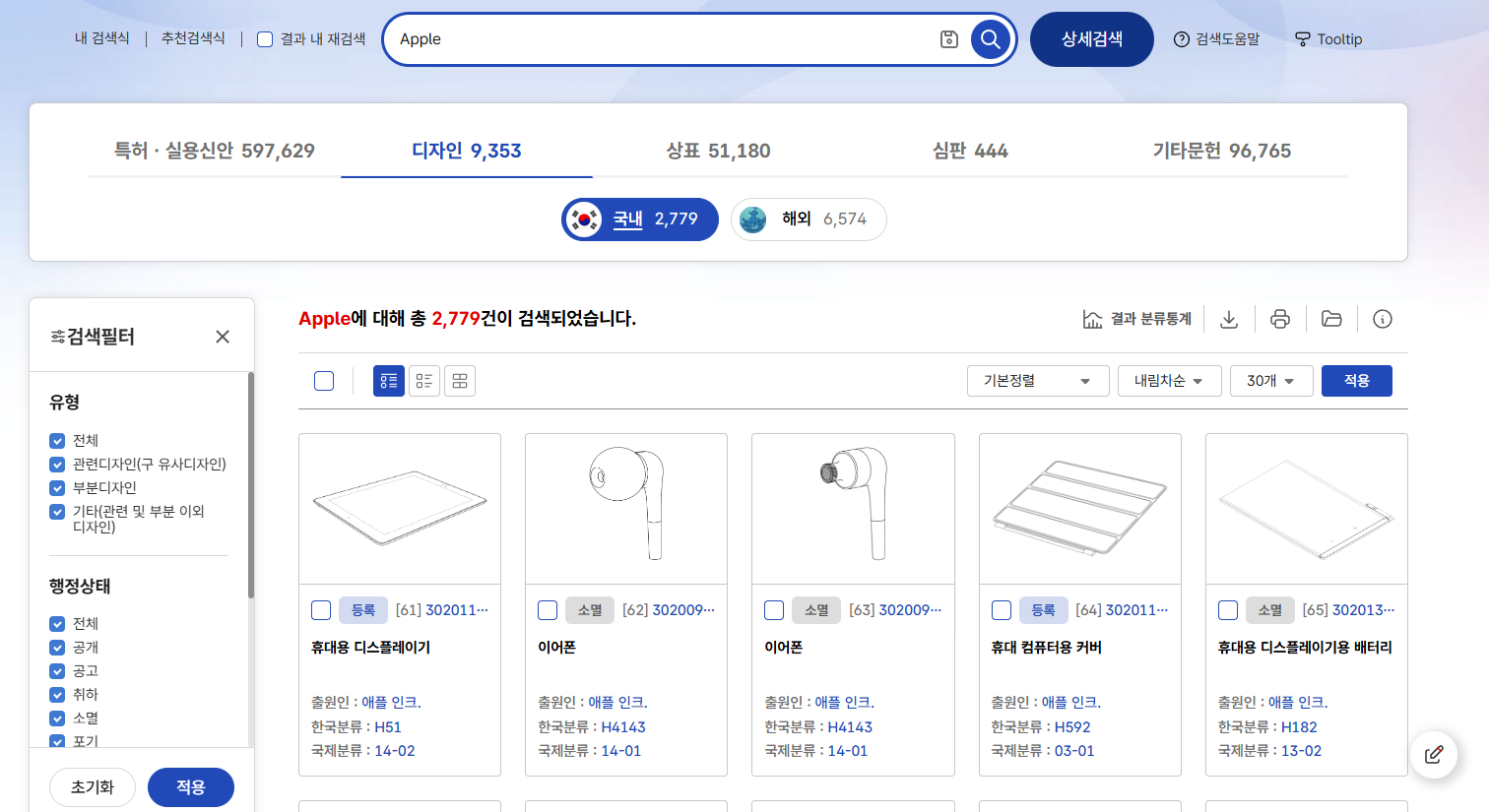The image size is (1489, 812).
Task: Uncheck 관련디자인(구 유사디자인) filter
Action: pos(57,465)
